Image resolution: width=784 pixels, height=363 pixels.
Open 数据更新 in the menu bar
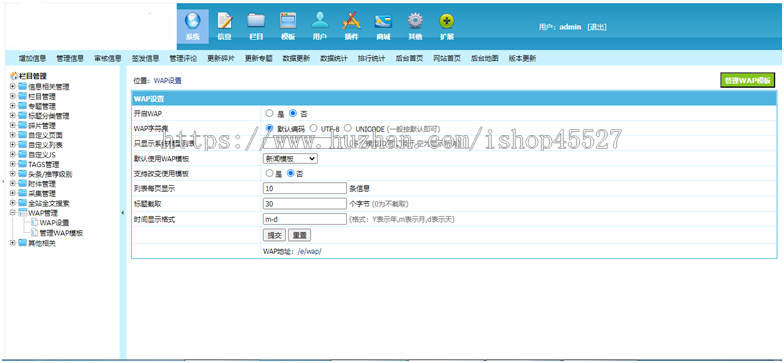tap(296, 58)
